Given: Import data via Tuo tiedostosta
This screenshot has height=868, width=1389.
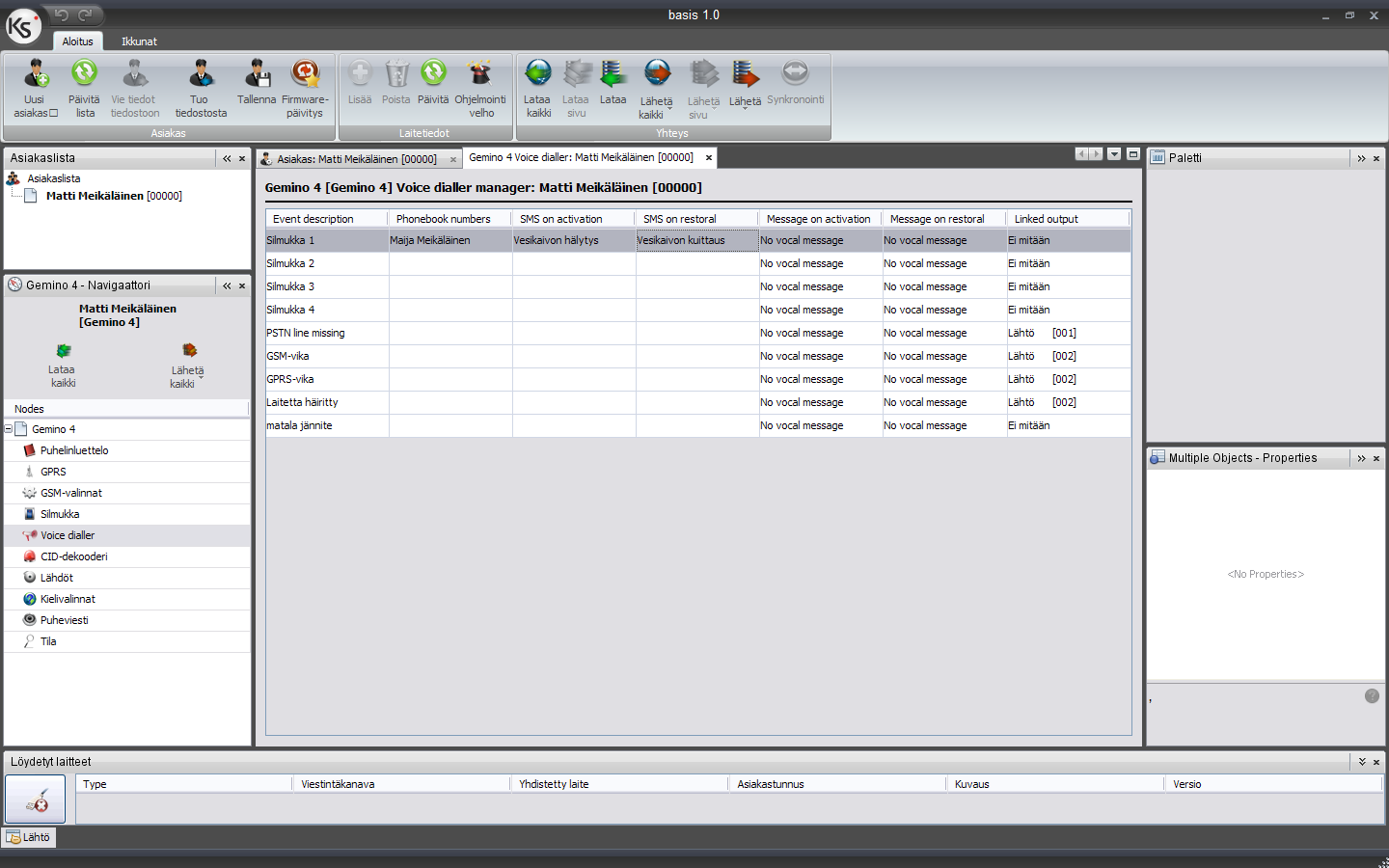Looking at the screenshot, I should tap(201, 89).
